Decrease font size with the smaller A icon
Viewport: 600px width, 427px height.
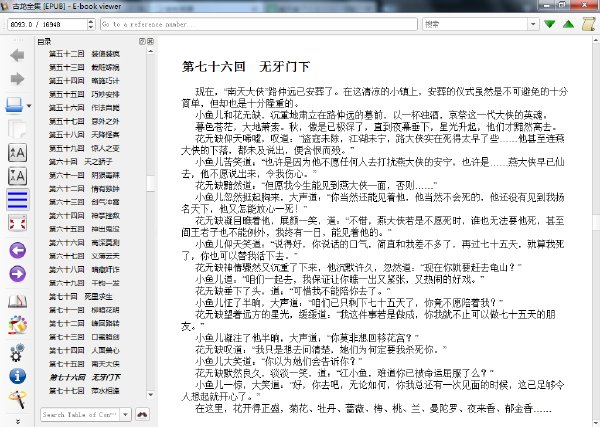[x=17, y=176]
